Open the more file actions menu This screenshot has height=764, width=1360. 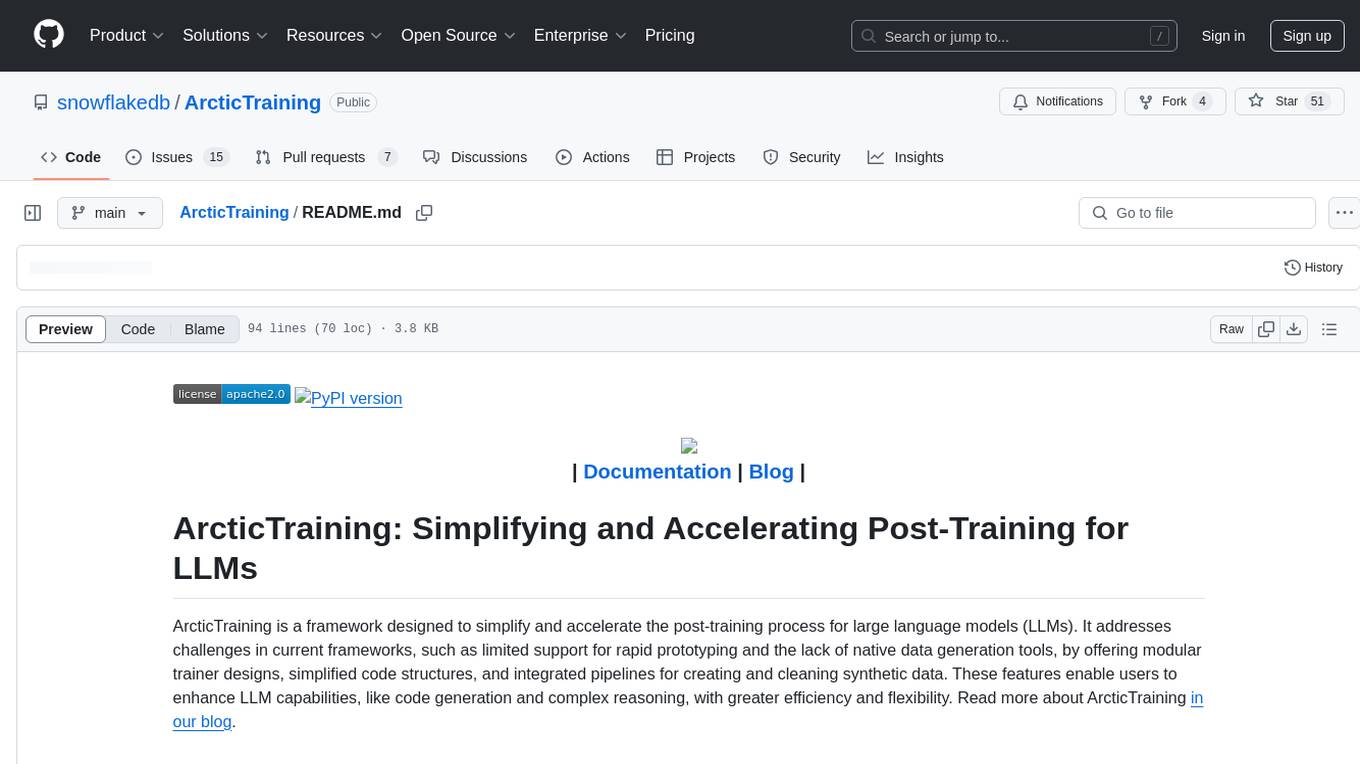(1344, 213)
